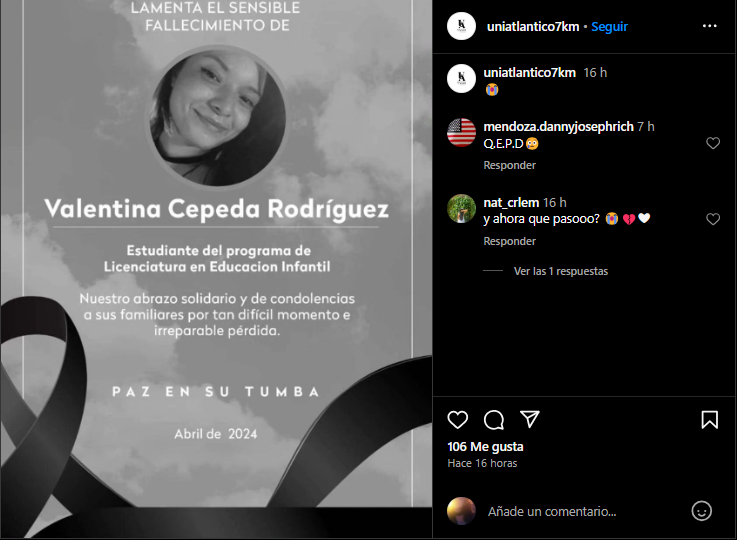Follow uniatlantico7km with Seguir
The height and width of the screenshot is (540, 737).
click(x=609, y=27)
